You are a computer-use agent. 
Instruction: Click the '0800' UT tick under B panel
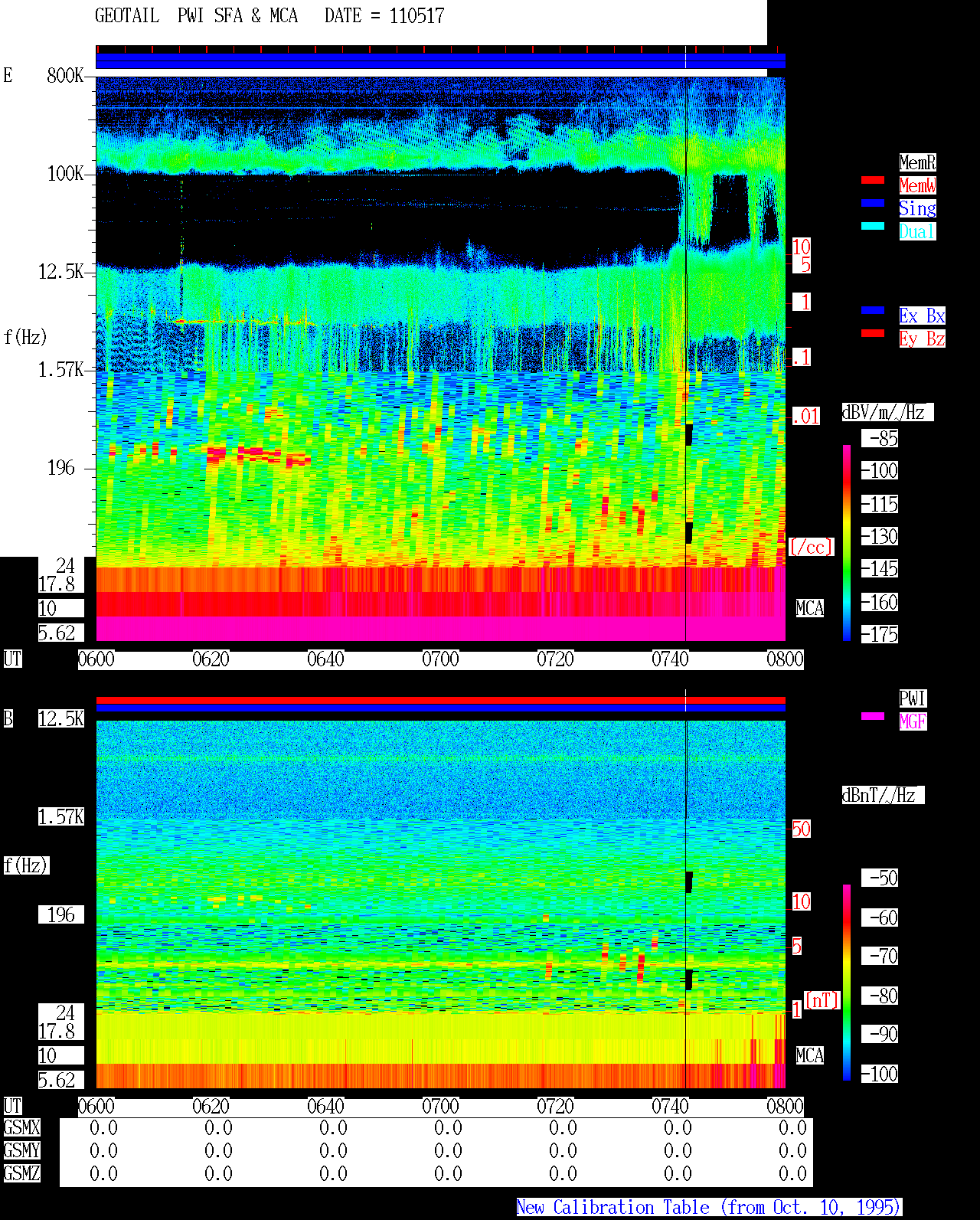point(785,1106)
